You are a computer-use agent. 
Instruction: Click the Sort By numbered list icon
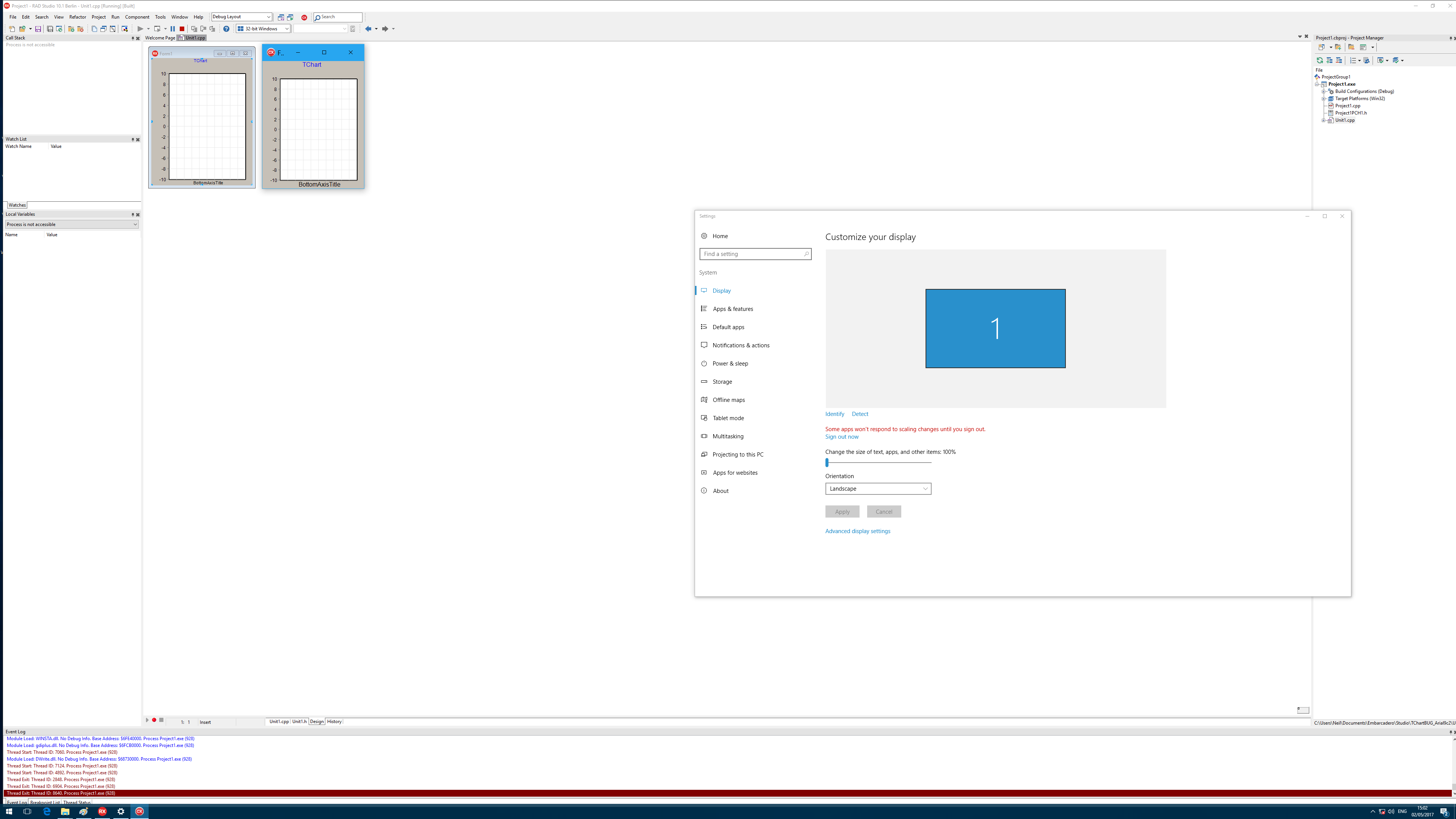1353,60
